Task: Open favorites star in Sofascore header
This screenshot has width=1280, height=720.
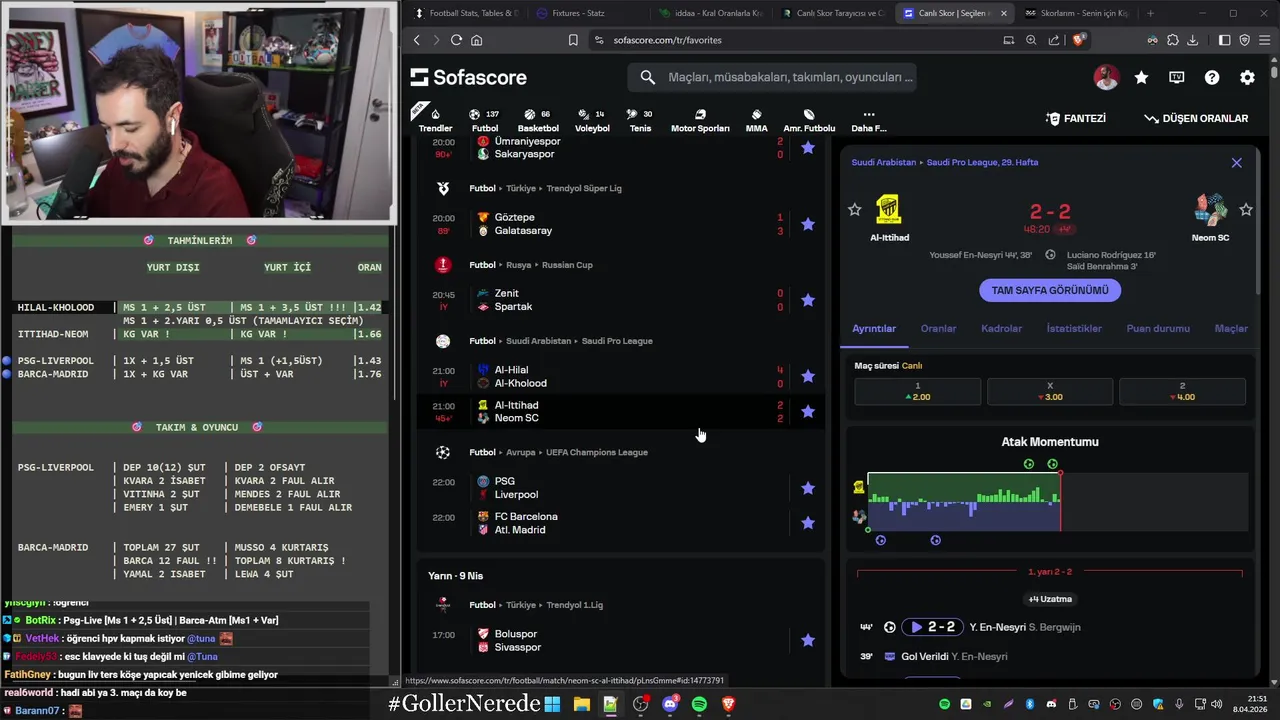Action: (1141, 77)
